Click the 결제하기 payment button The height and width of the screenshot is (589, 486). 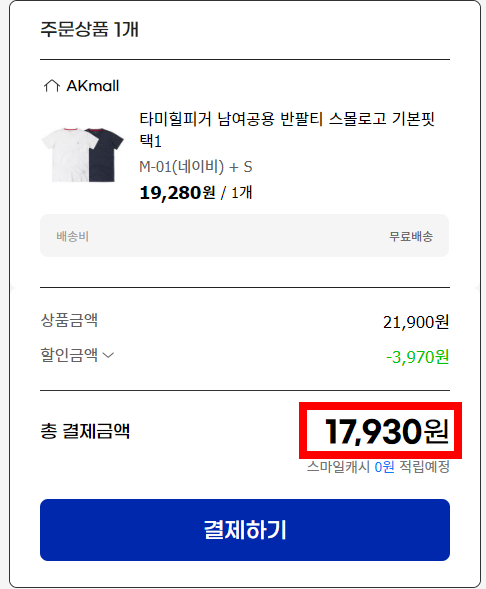pyautogui.click(x=245, y=530)
